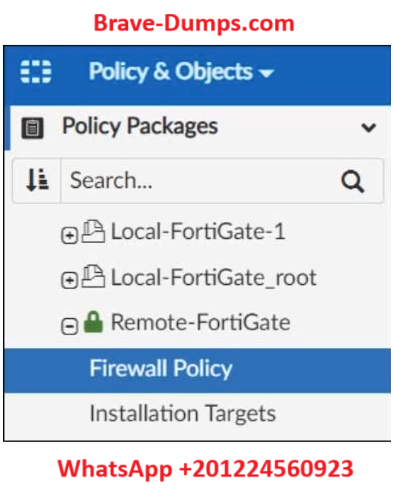Select the Local-FortiGate-1 policy package
Screen dimensions: 393x488
tap(198, 231)
